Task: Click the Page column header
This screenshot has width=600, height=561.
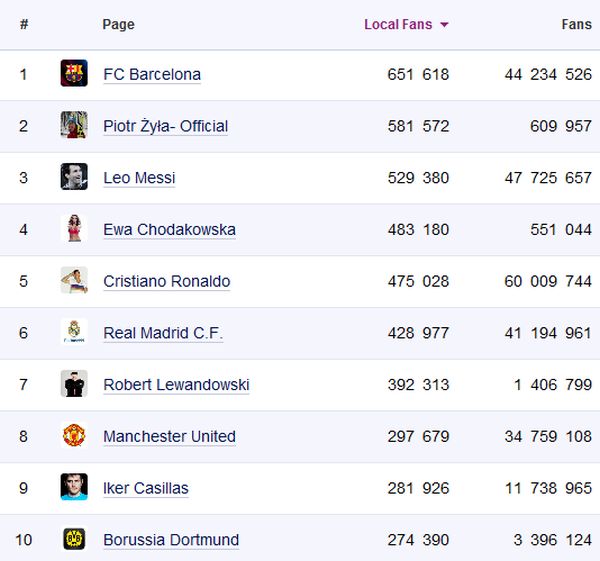Action: click(118, 24)
